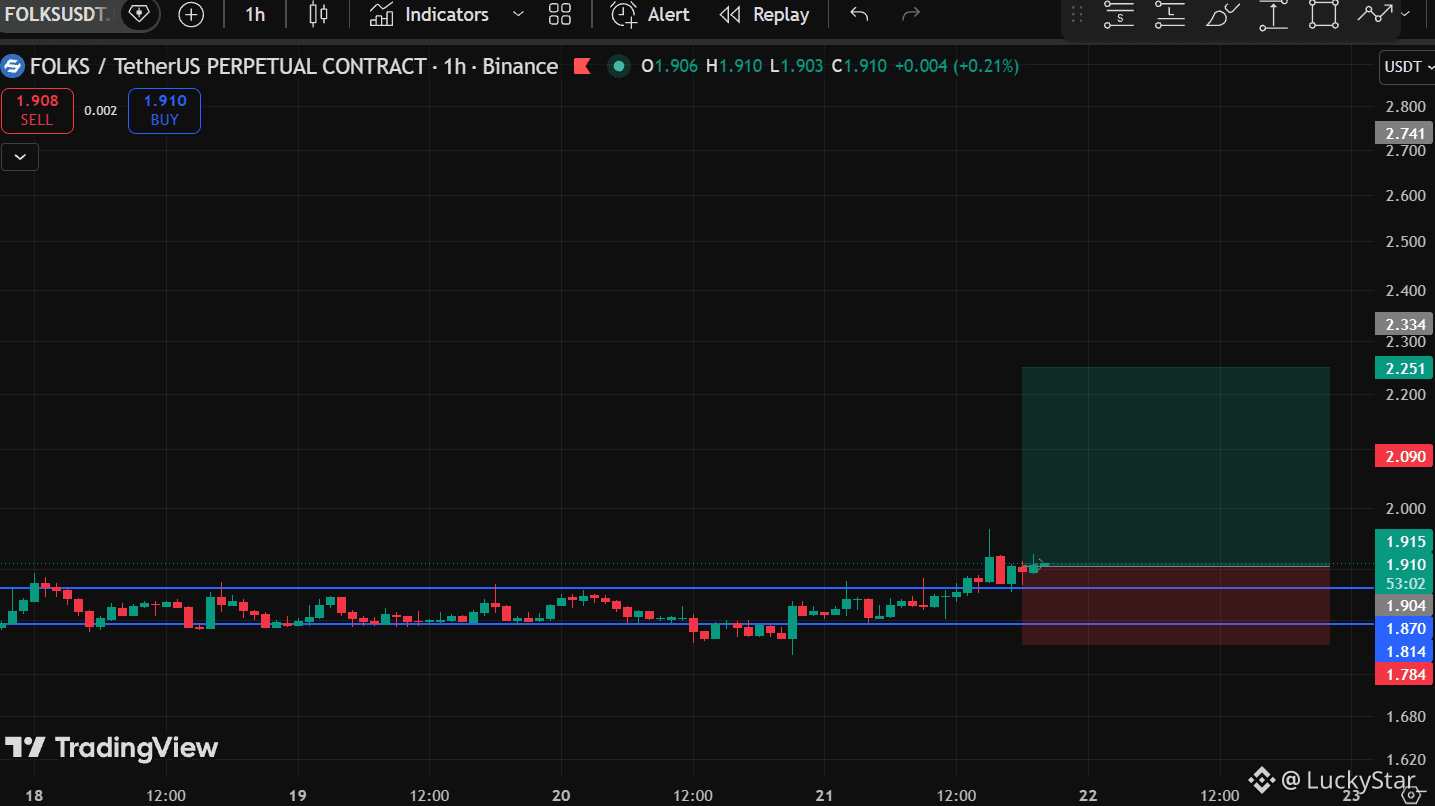The width and height of the screenshot is (1435, 806).
Task: Open the USDT currency dropdown
Action: (1406, 67)
